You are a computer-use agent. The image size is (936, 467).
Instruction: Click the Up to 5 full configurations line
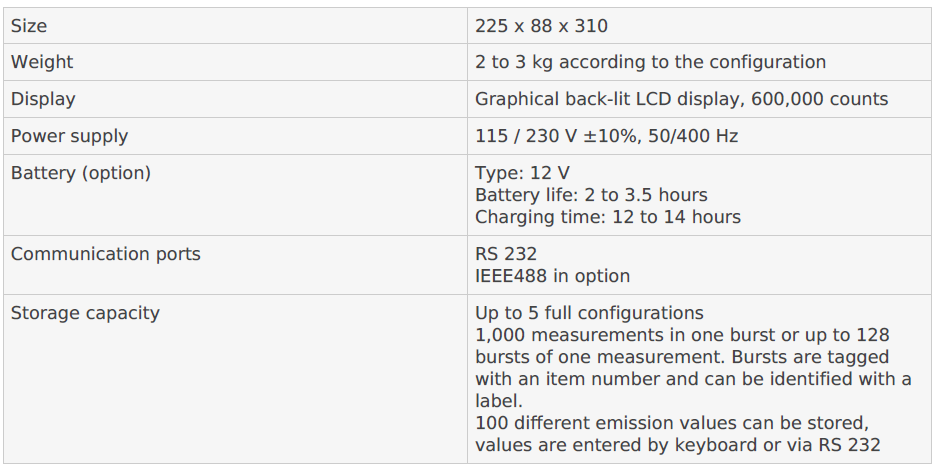[x=589, y=313]
